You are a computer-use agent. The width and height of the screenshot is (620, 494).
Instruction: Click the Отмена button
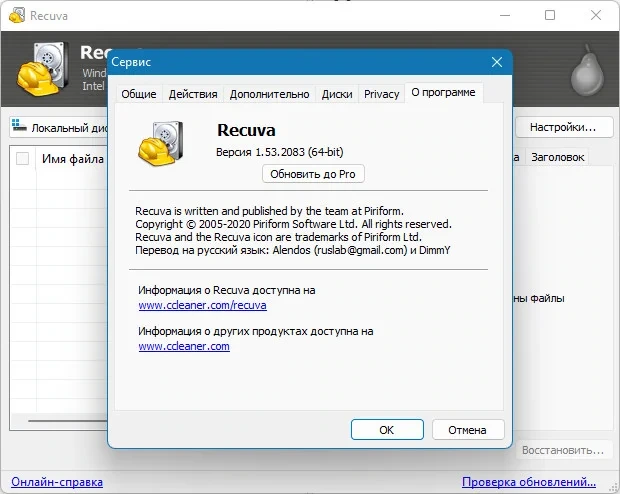click(x=468, y=430)
